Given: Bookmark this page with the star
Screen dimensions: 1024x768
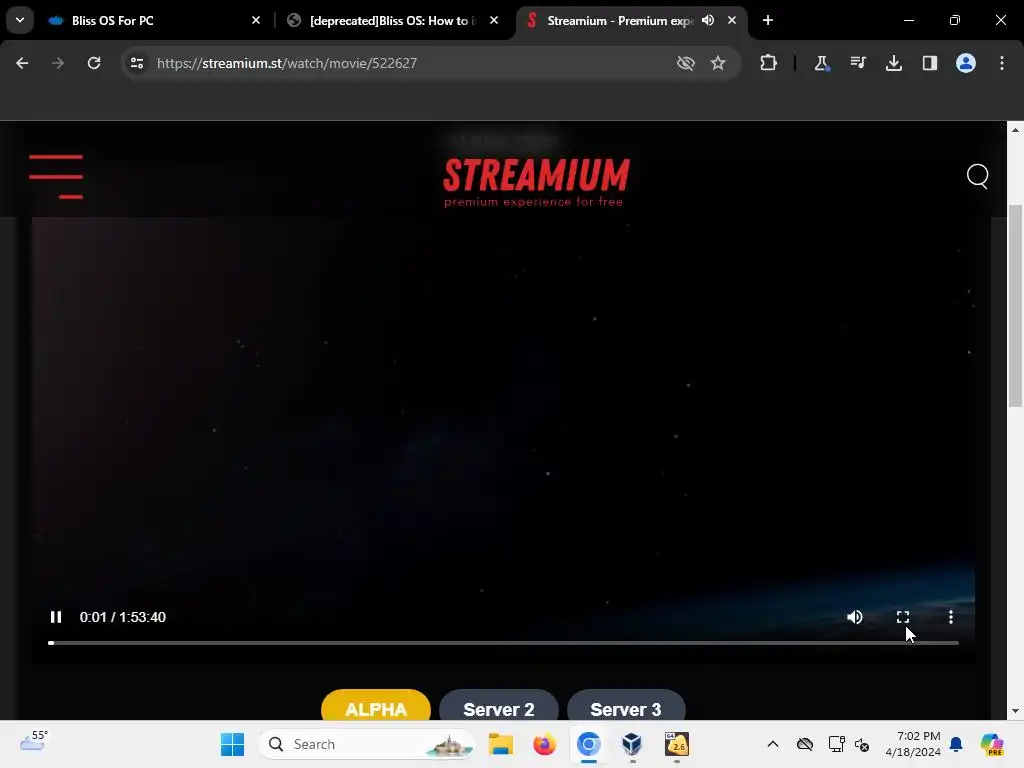Looking at the screenshot, I should tap(718, 63).
